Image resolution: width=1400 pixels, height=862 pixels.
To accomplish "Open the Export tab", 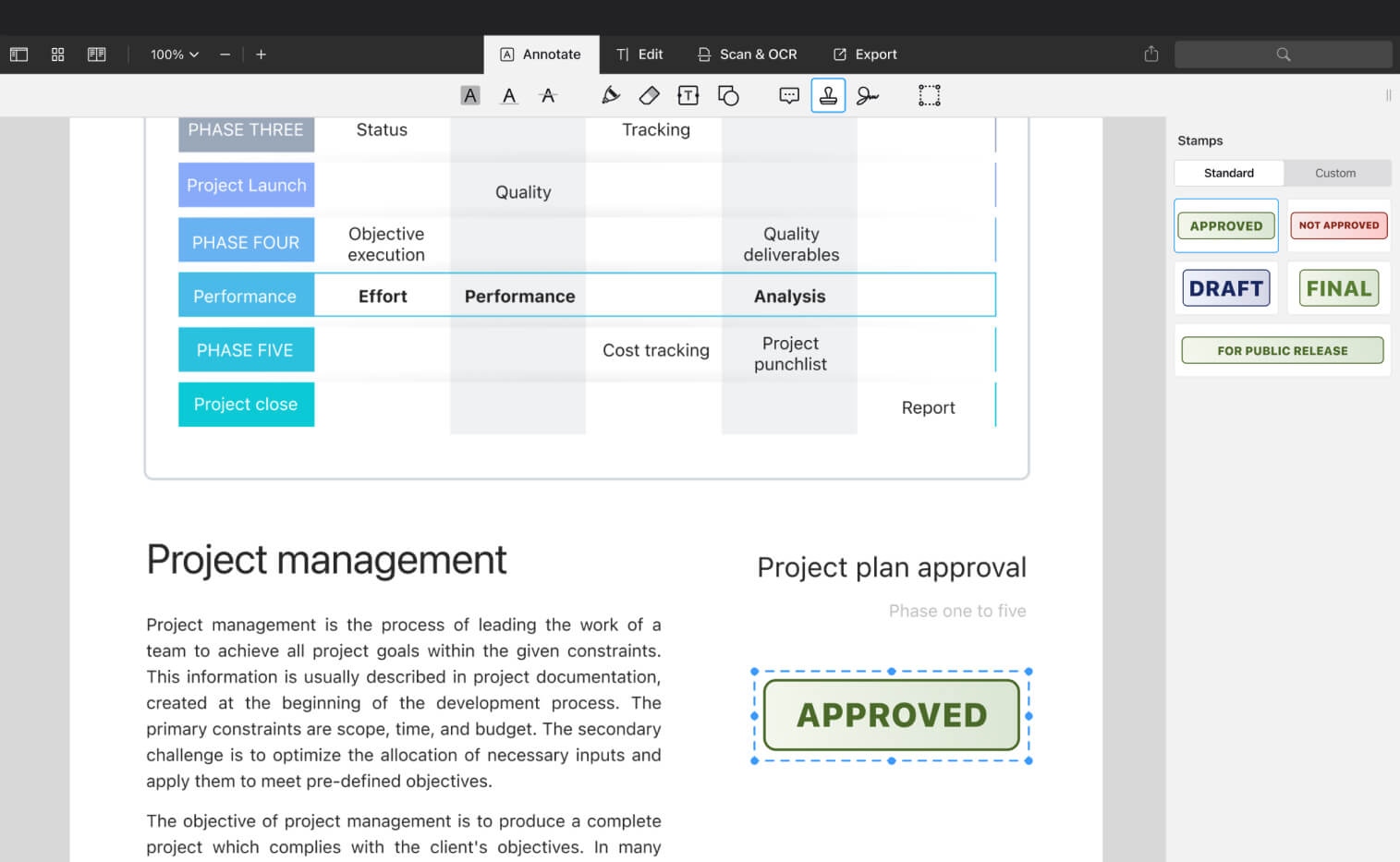I will click(x=865, y=55).
